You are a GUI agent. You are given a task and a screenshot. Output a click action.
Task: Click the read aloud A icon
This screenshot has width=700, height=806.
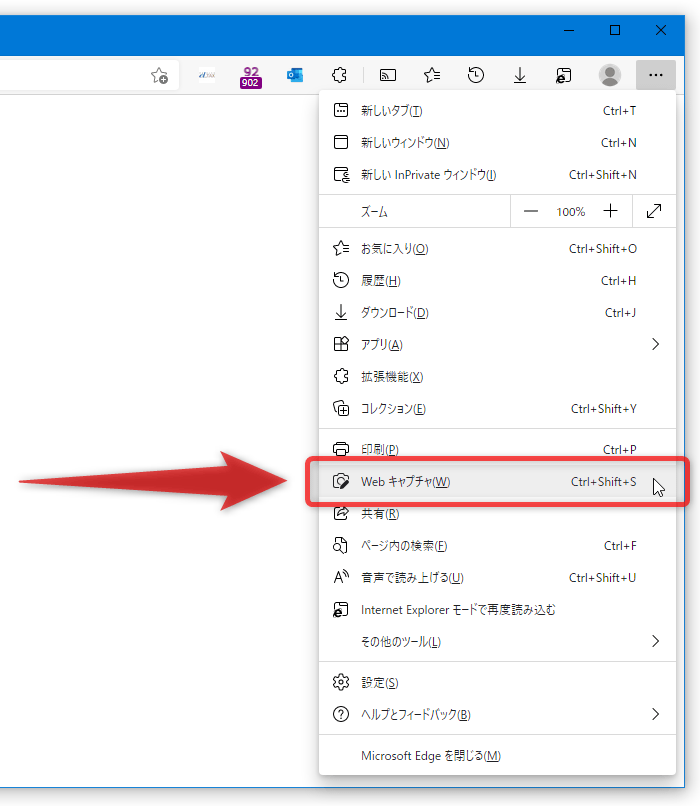(x=341, y=577)
